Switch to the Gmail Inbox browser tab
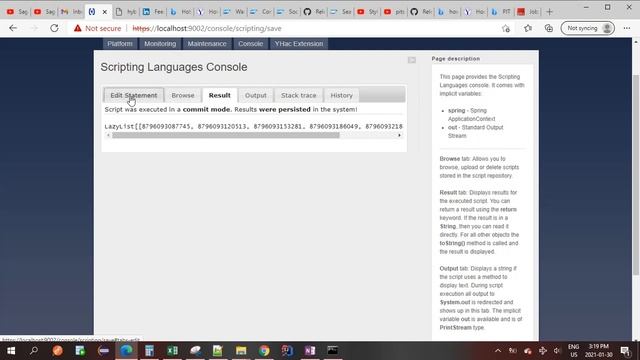 71,12
